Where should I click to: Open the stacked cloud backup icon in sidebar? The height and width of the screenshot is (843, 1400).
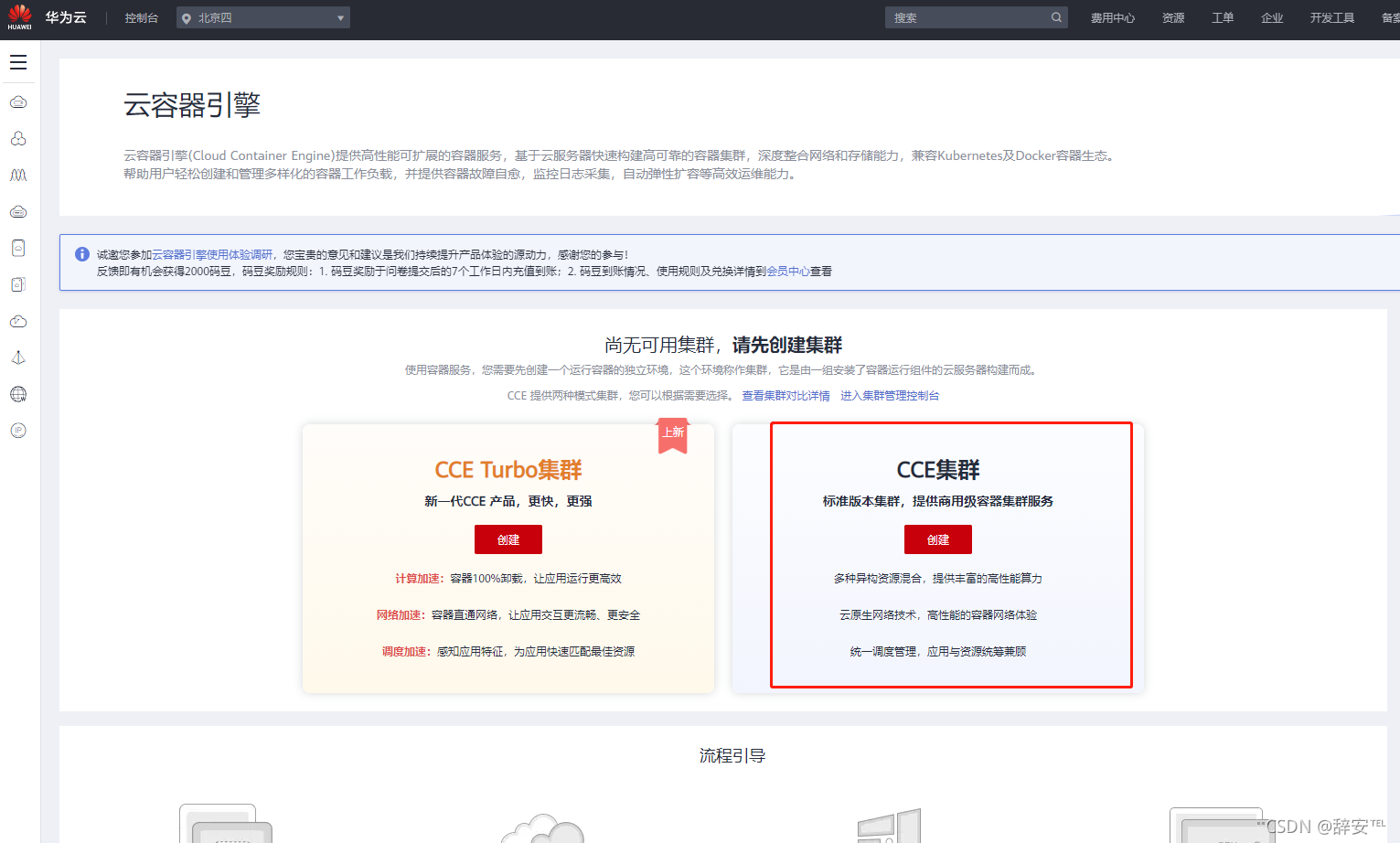[x=18, y=285]
